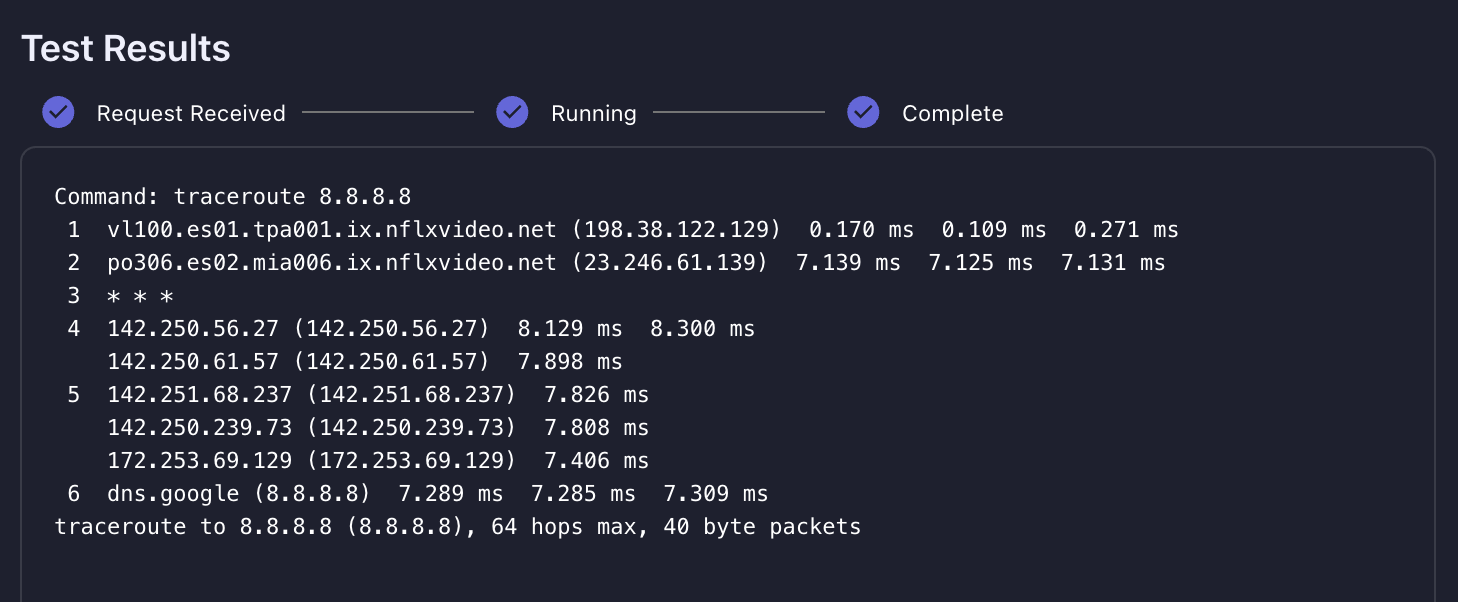
Task: Click the Request Received checkmark icon
Action: 59,113
